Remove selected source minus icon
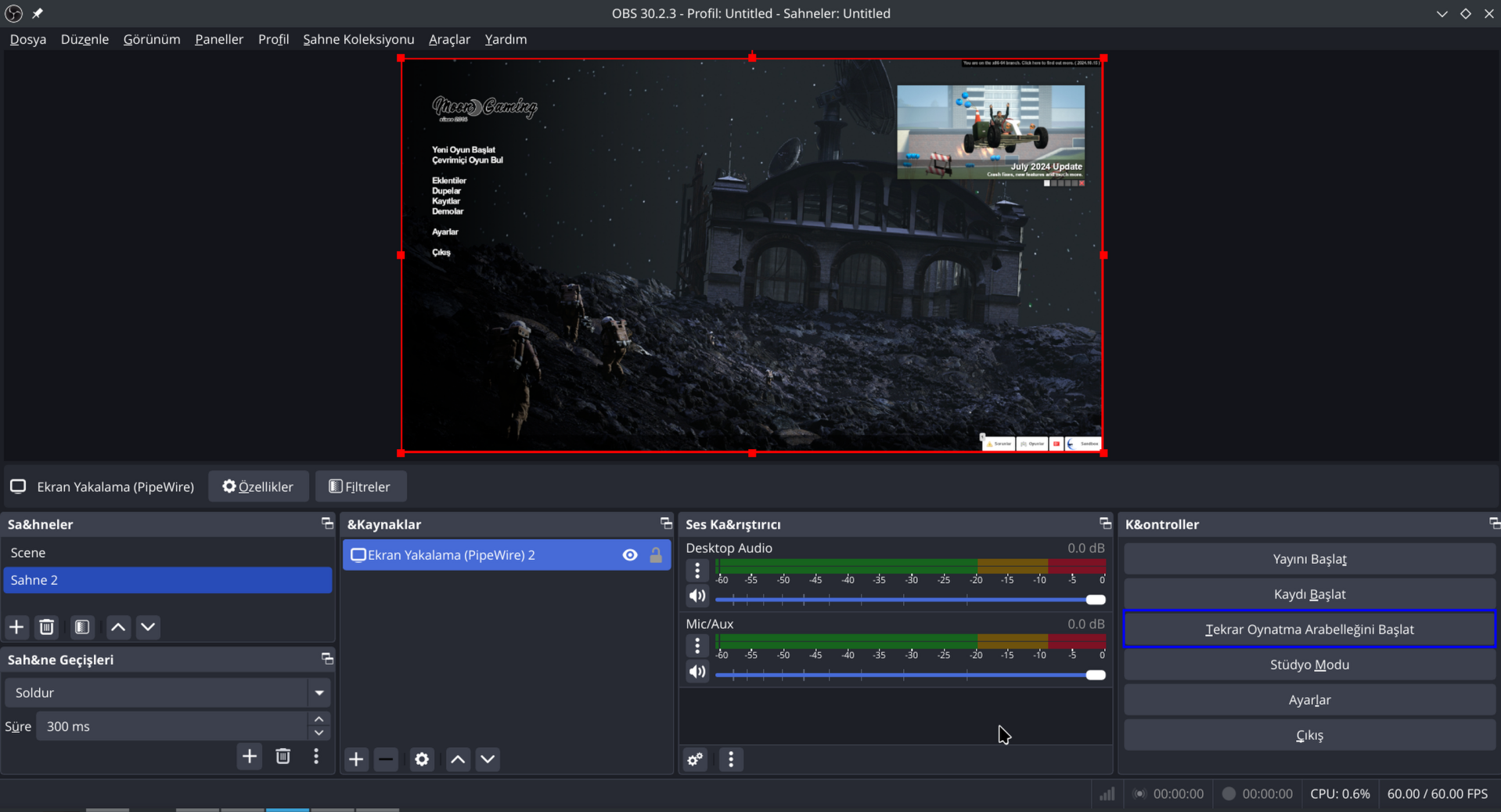Viewport: 1501px width, 812px height. click(x=386, y=759)
